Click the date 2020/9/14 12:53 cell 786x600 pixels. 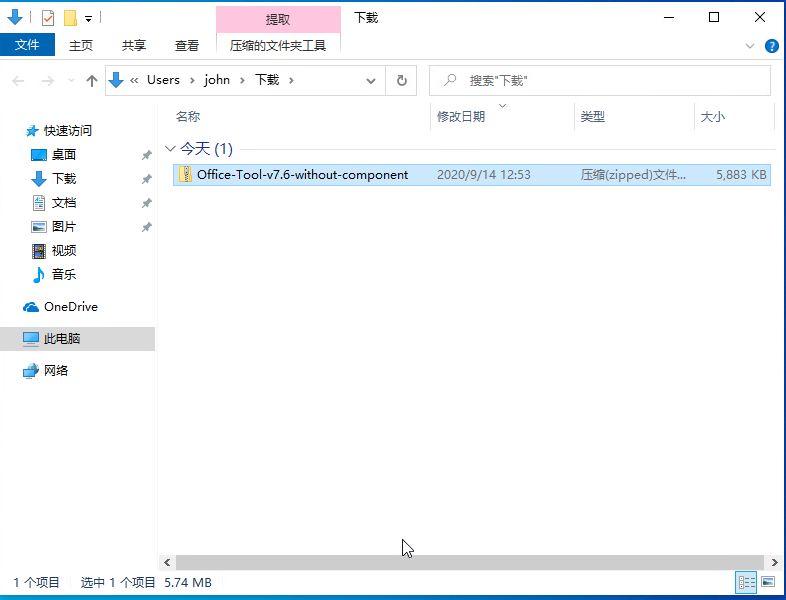(484, 174)
